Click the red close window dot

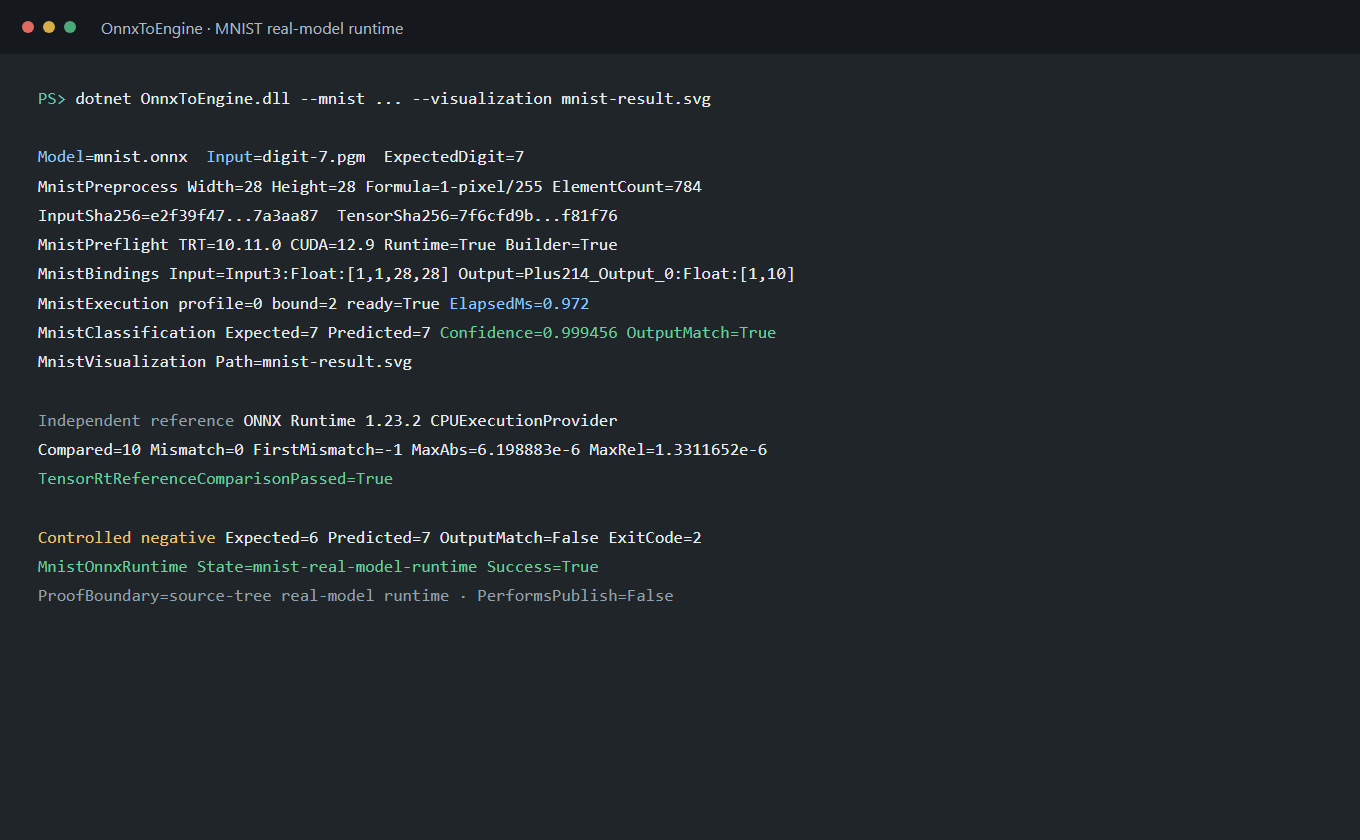28,27
